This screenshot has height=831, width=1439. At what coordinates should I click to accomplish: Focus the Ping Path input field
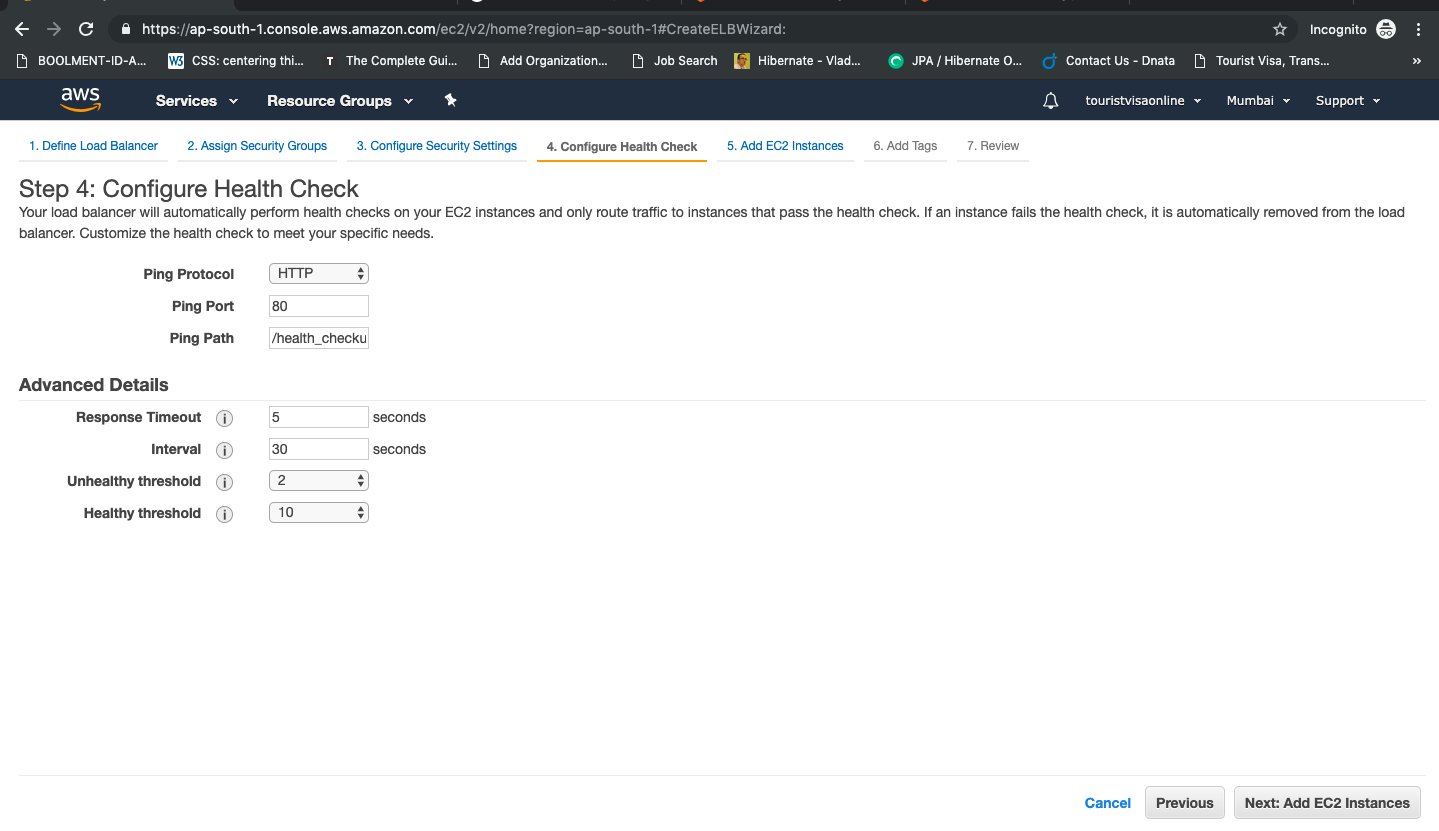coord(319,338)
